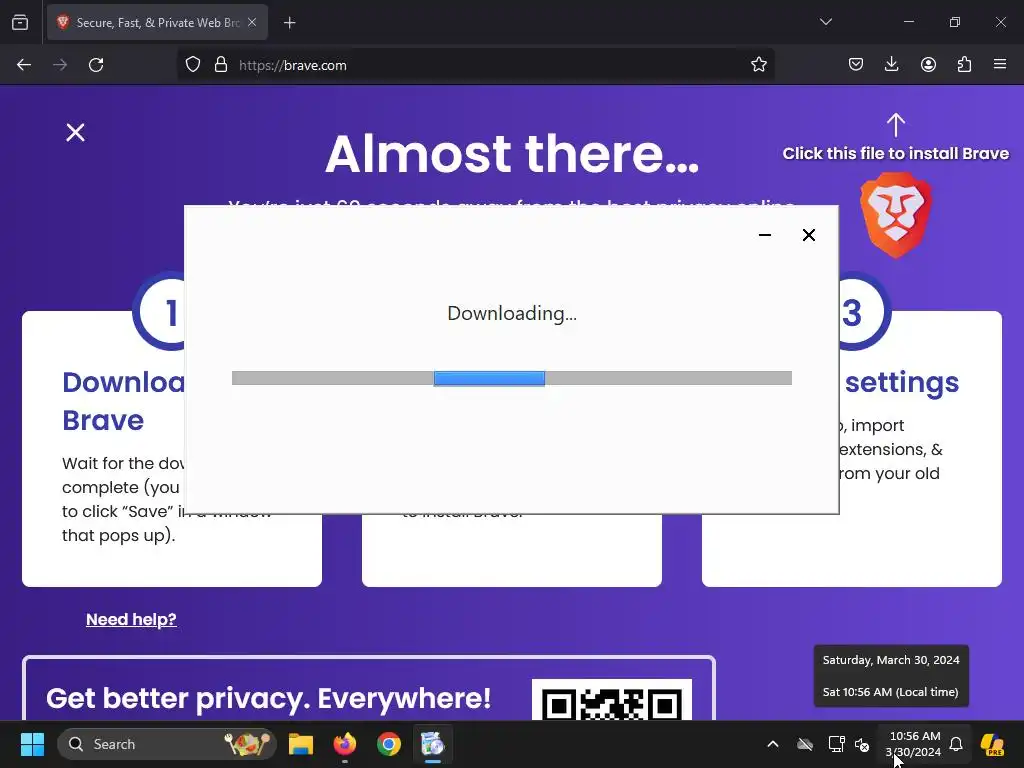Viewport: 1024px width, 768px height.
Task: Click the OneDrive cloud tray icon
Action: pos(805,744)
